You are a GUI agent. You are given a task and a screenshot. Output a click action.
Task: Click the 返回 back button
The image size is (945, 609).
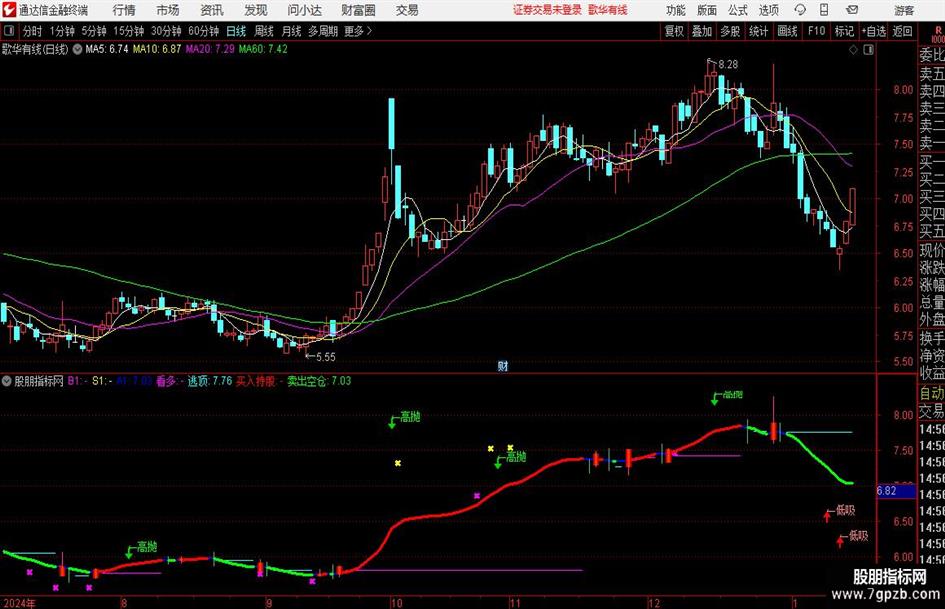[902, 31]
